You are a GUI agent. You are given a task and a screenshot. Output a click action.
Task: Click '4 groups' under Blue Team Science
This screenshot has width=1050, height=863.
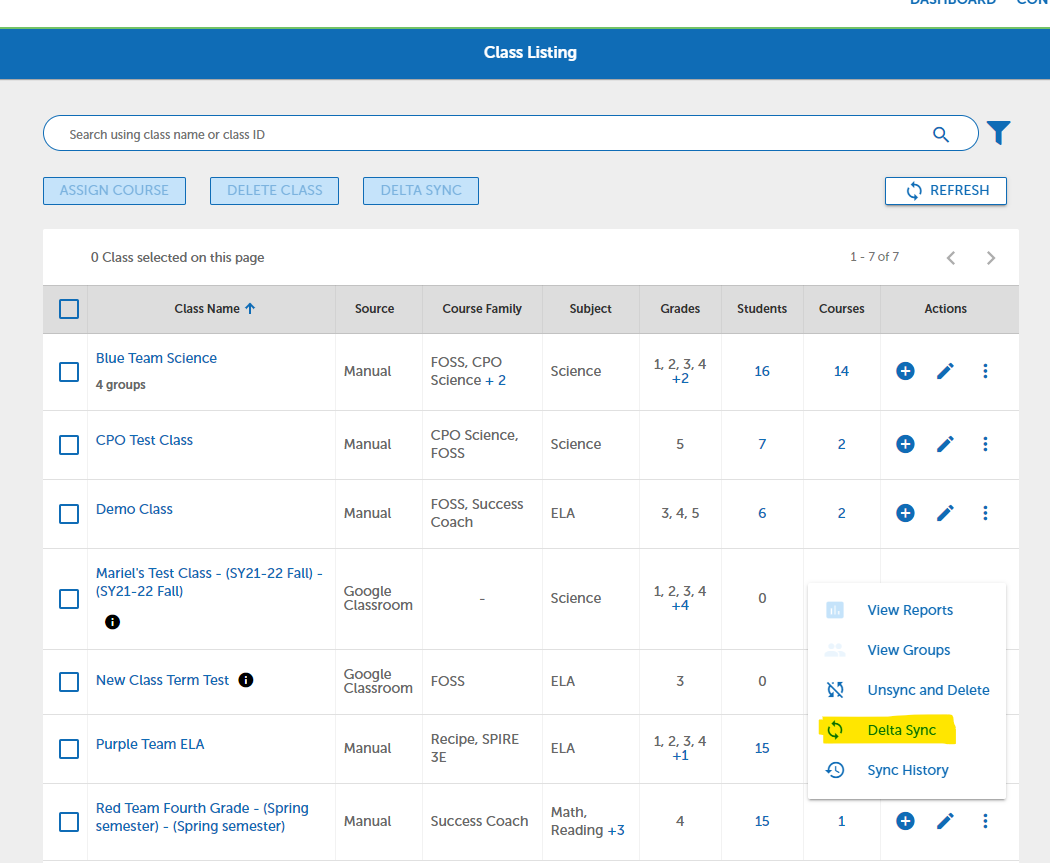(121, 384)
